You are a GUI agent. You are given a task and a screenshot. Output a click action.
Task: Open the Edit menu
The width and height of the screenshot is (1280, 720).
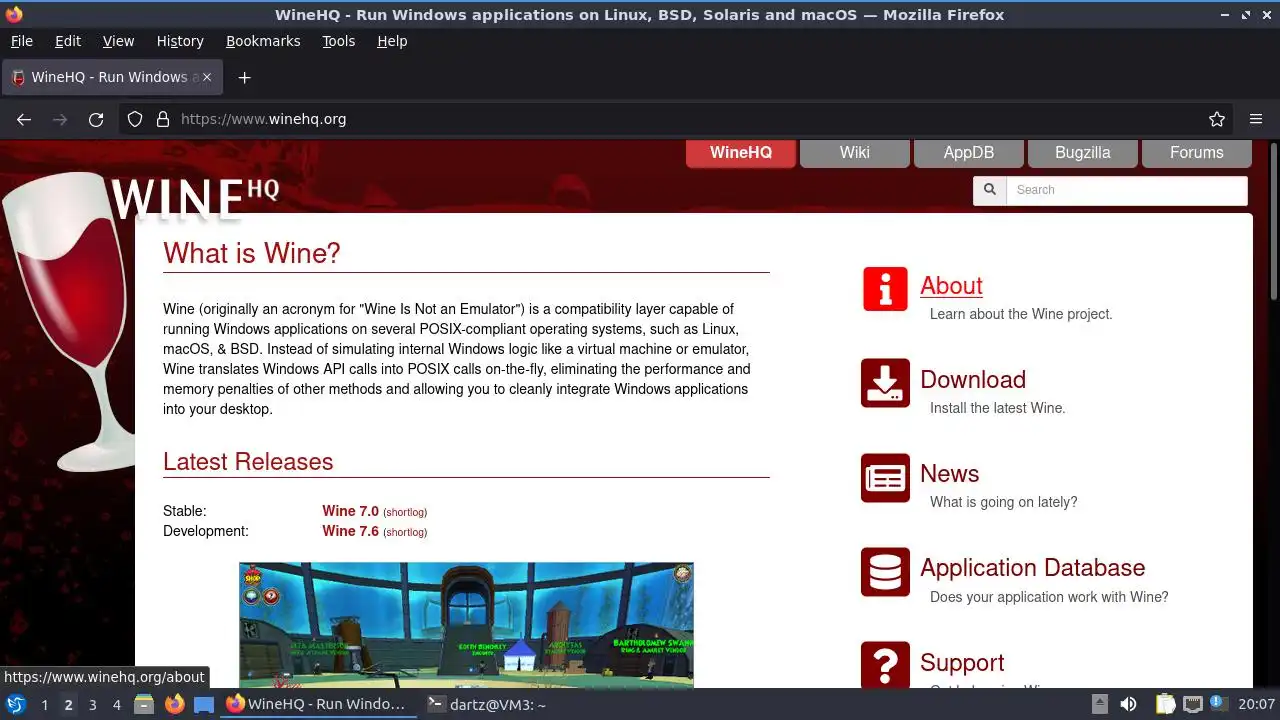68,41
